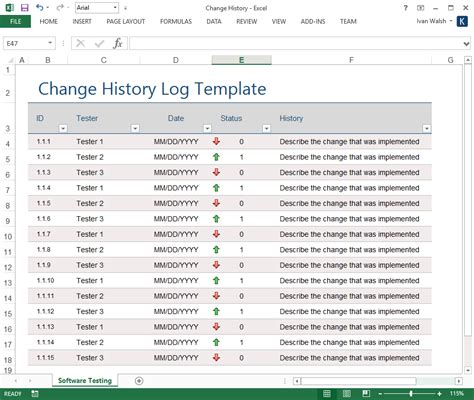The height and width of the screenshot is (400, 474).
Task: Click the Redo arrow icon
Action: coord(60,7)
